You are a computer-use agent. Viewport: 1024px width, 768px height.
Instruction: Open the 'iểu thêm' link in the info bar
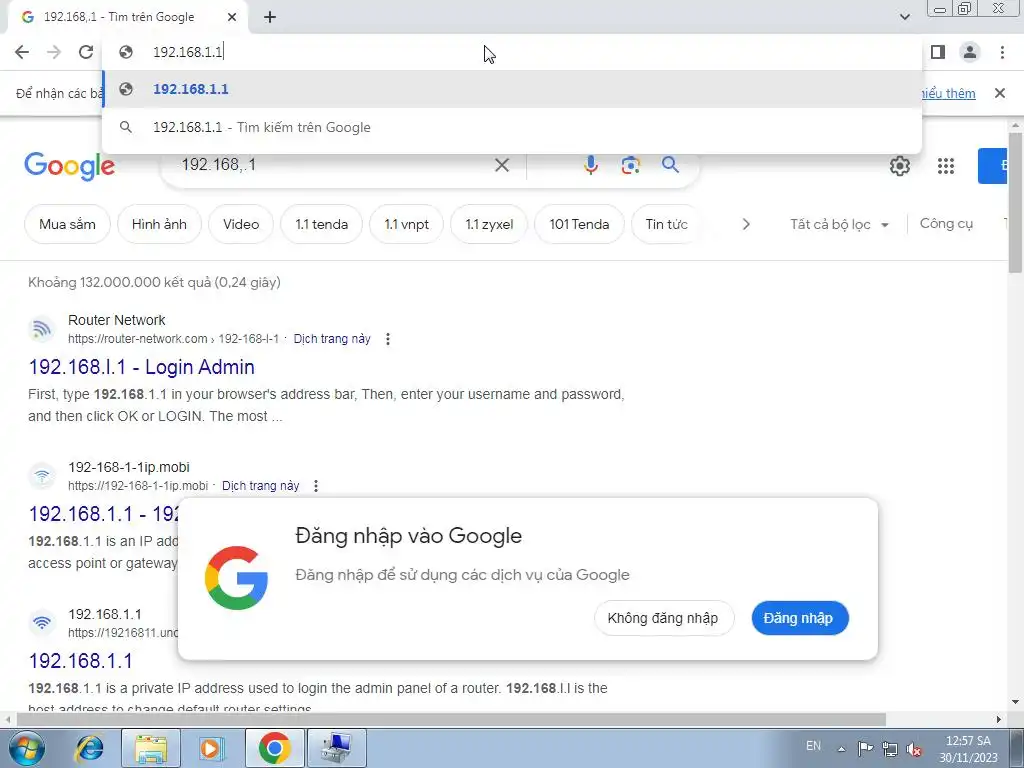coord(949,93)
